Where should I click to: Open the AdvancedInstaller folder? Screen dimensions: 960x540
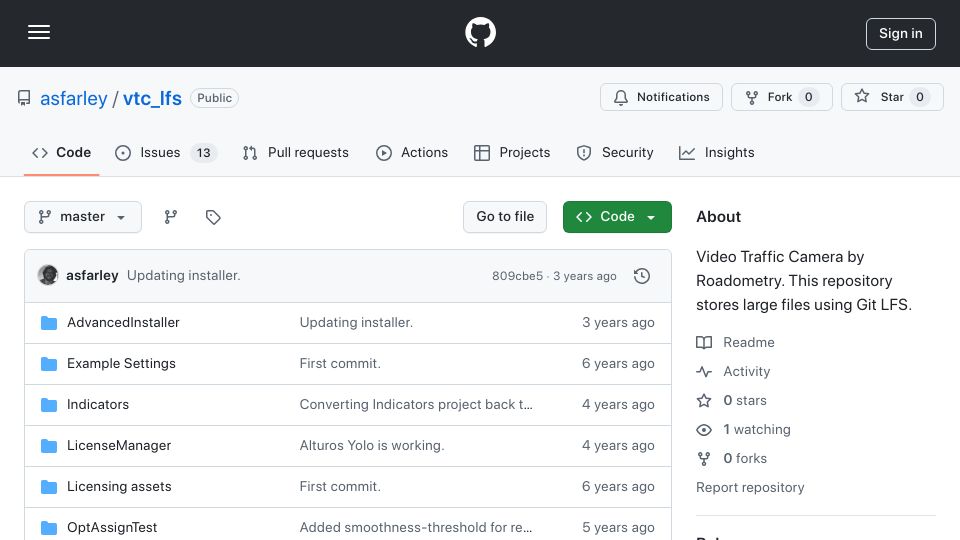click(x=123, y=323)
